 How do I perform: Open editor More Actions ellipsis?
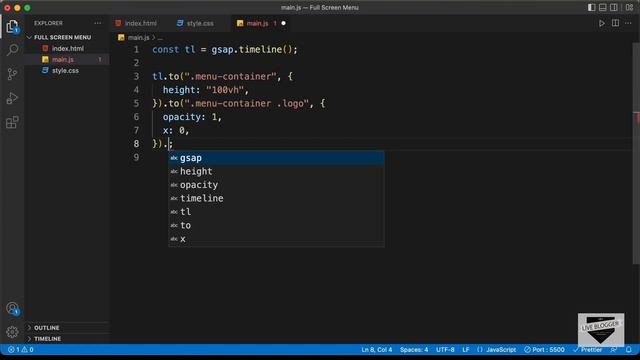pyautogui.click(x=628, y=23)
